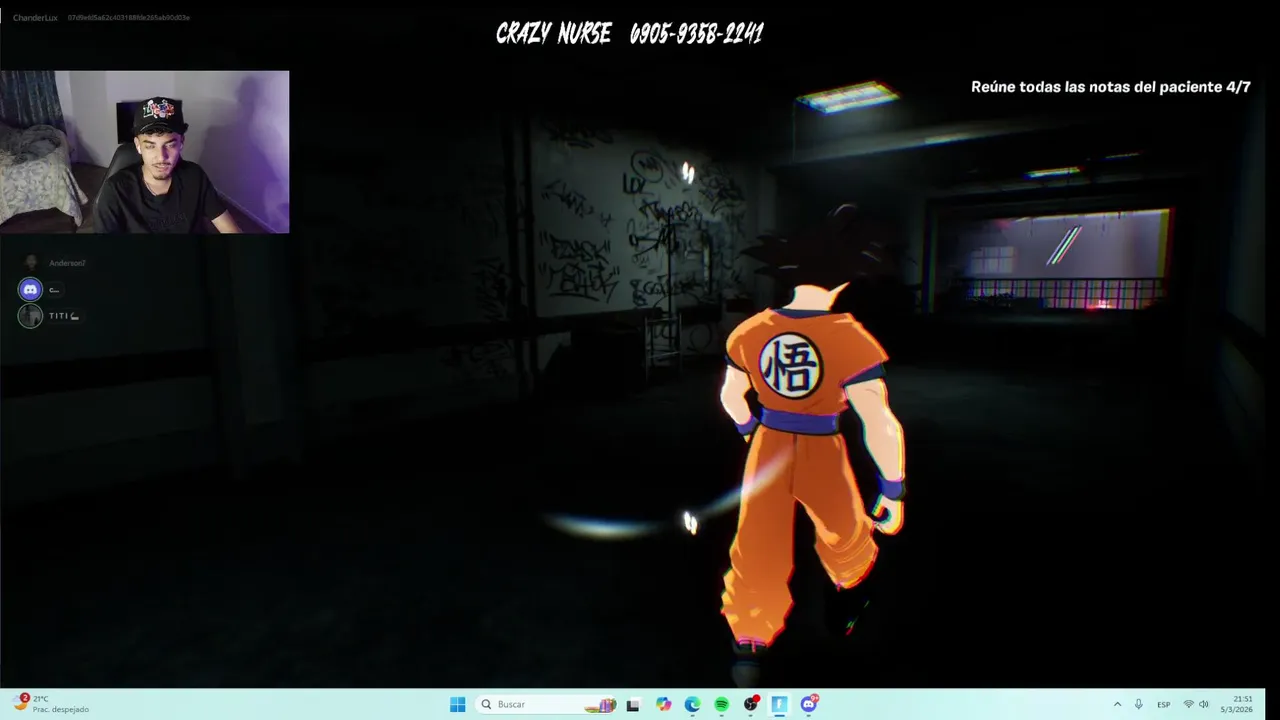Click Anderson7 avatar in voice overlay
The width and height of the screenshot is (1280, 720).
pos(31,263)
